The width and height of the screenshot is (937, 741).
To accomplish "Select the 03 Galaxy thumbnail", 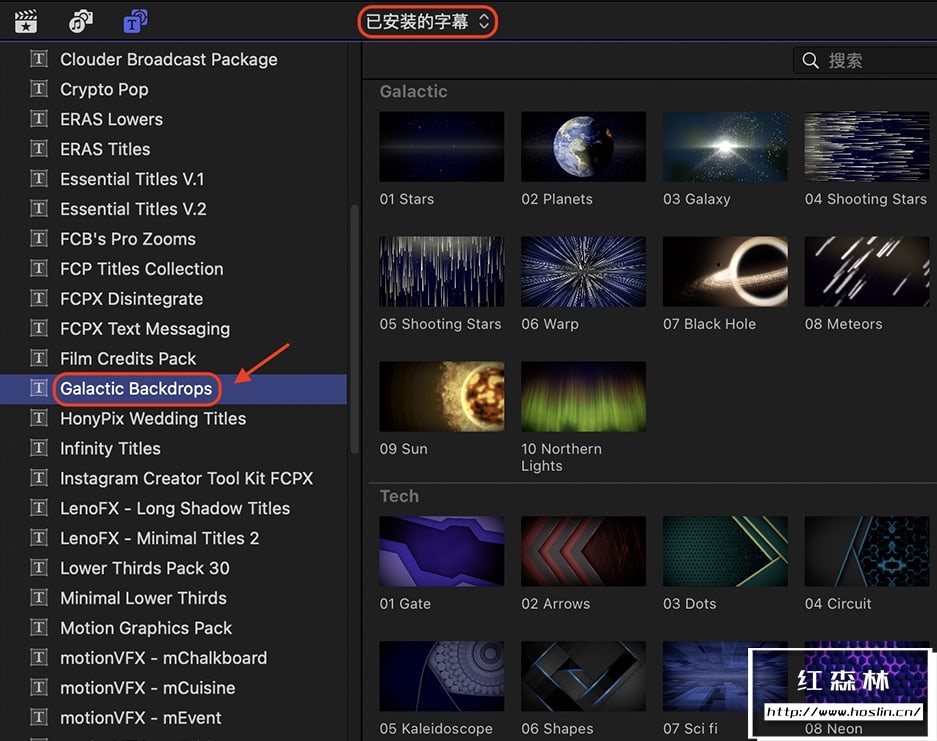I will [x=725, y=146].
